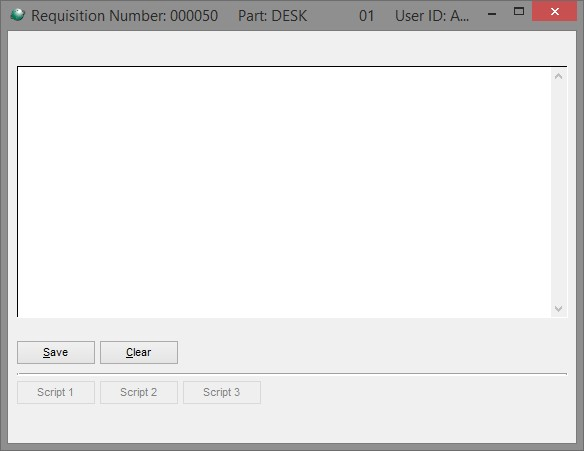Click the Script 1 button
This screenshot has height=451, width=584.
[x=56, y=392]
